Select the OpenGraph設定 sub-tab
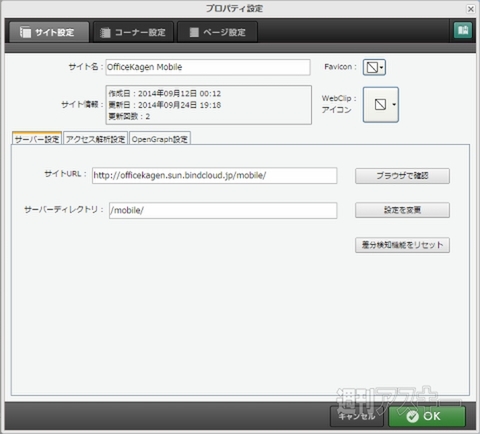This screenshot has height=434, width=480. coord(160,139)
